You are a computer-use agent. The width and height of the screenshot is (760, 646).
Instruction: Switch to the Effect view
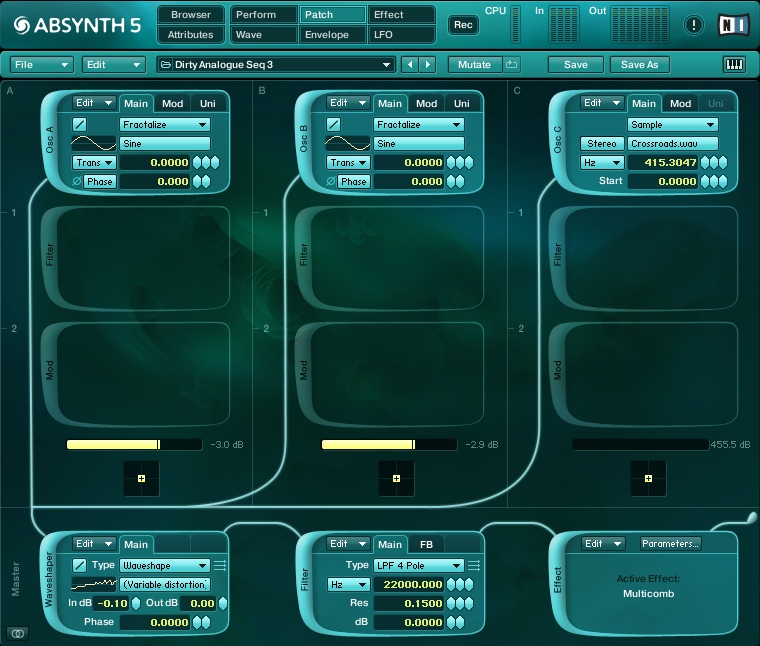click(x=401, y=15)
